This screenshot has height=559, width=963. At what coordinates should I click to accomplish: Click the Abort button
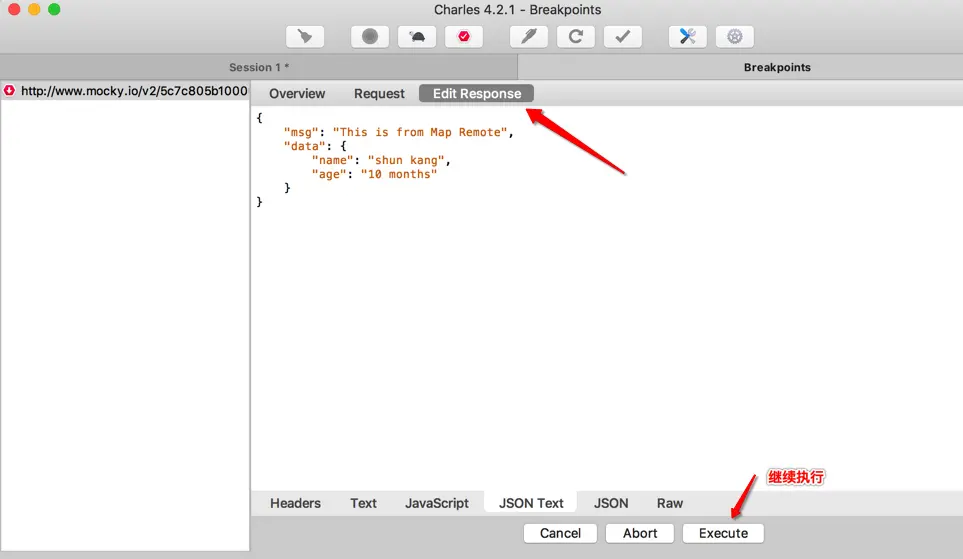(x=640, y=533)
